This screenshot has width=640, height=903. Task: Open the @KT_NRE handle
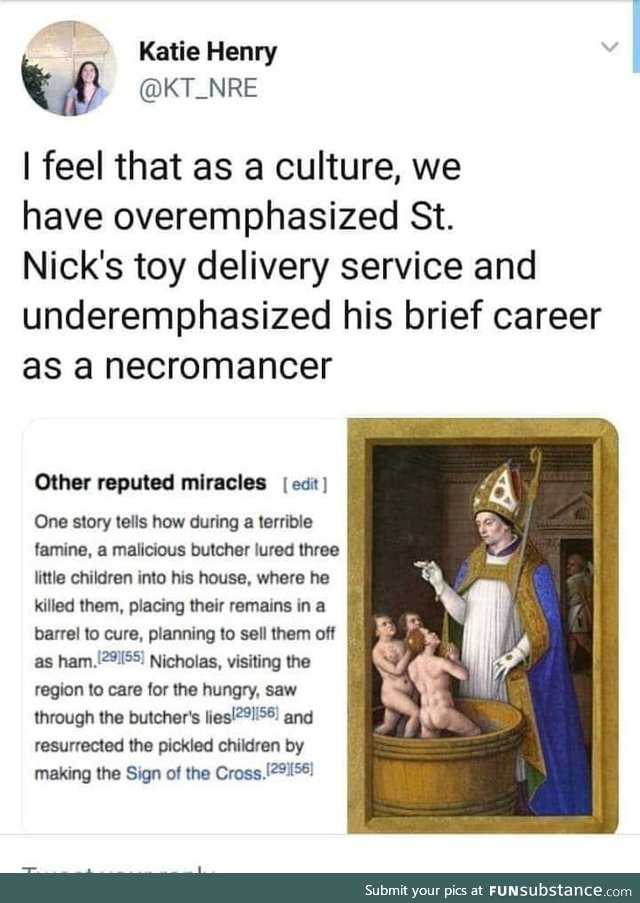click(x=198, y=88)
